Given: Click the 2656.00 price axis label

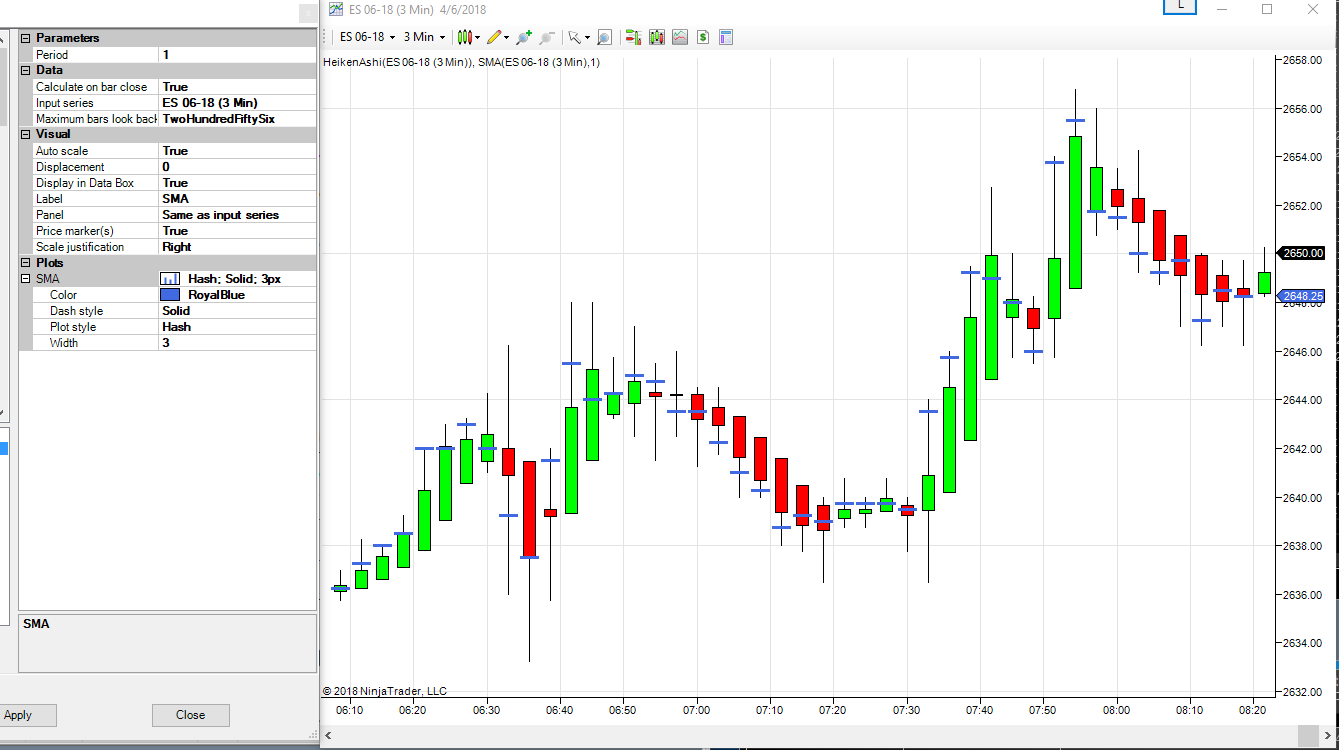Looking at the screenshot, I should (1303, 109).
